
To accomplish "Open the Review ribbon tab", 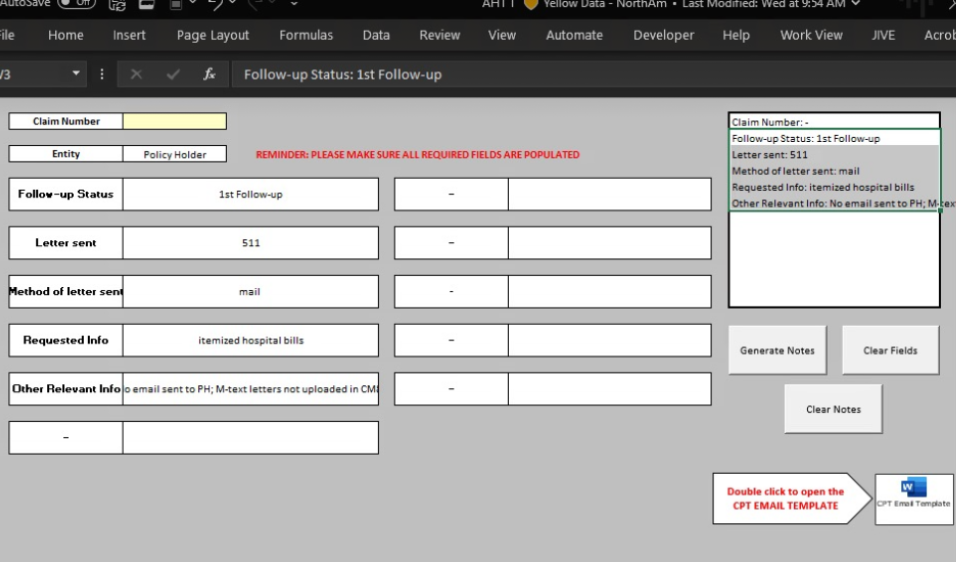I will (x=440, y=35).
